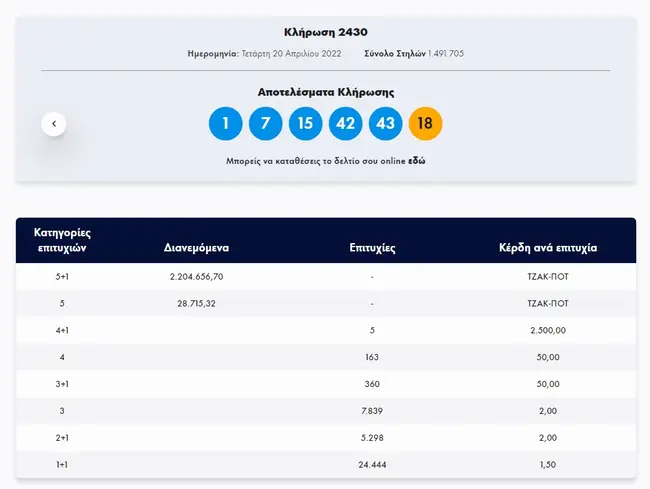Image resolution: width=650 pixels, height=489 pixels.
Task: Select the 5+1 category row label
Action: tap(63, 276)
